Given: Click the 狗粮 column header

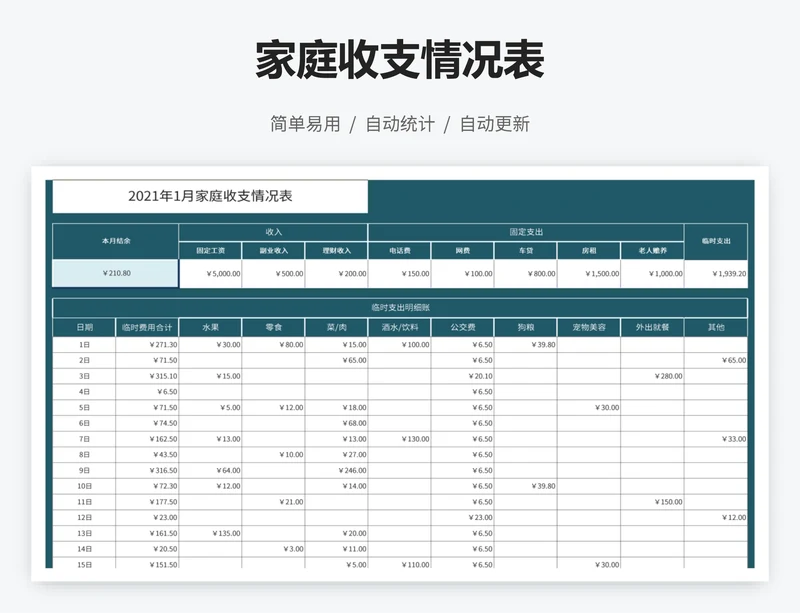Looking at the screenshot, I should coord(526,327).
